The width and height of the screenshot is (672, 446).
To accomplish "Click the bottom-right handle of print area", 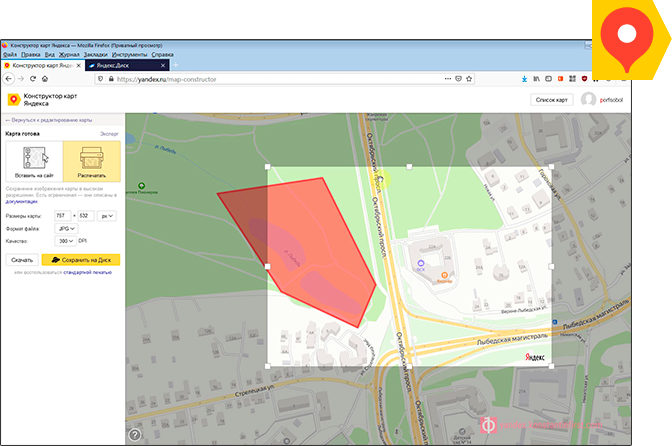I will tap(551, 366).
